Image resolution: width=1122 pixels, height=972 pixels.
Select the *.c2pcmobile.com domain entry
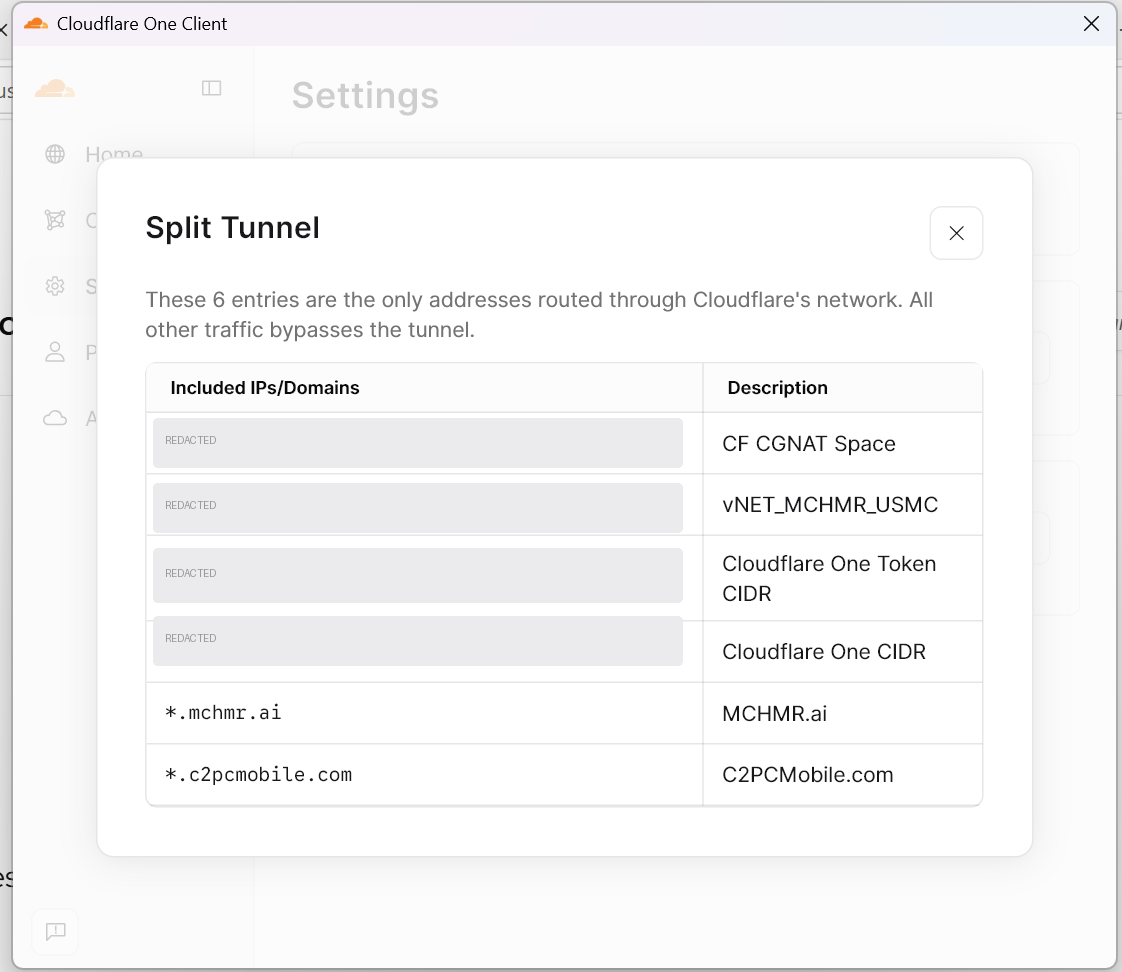258,774
